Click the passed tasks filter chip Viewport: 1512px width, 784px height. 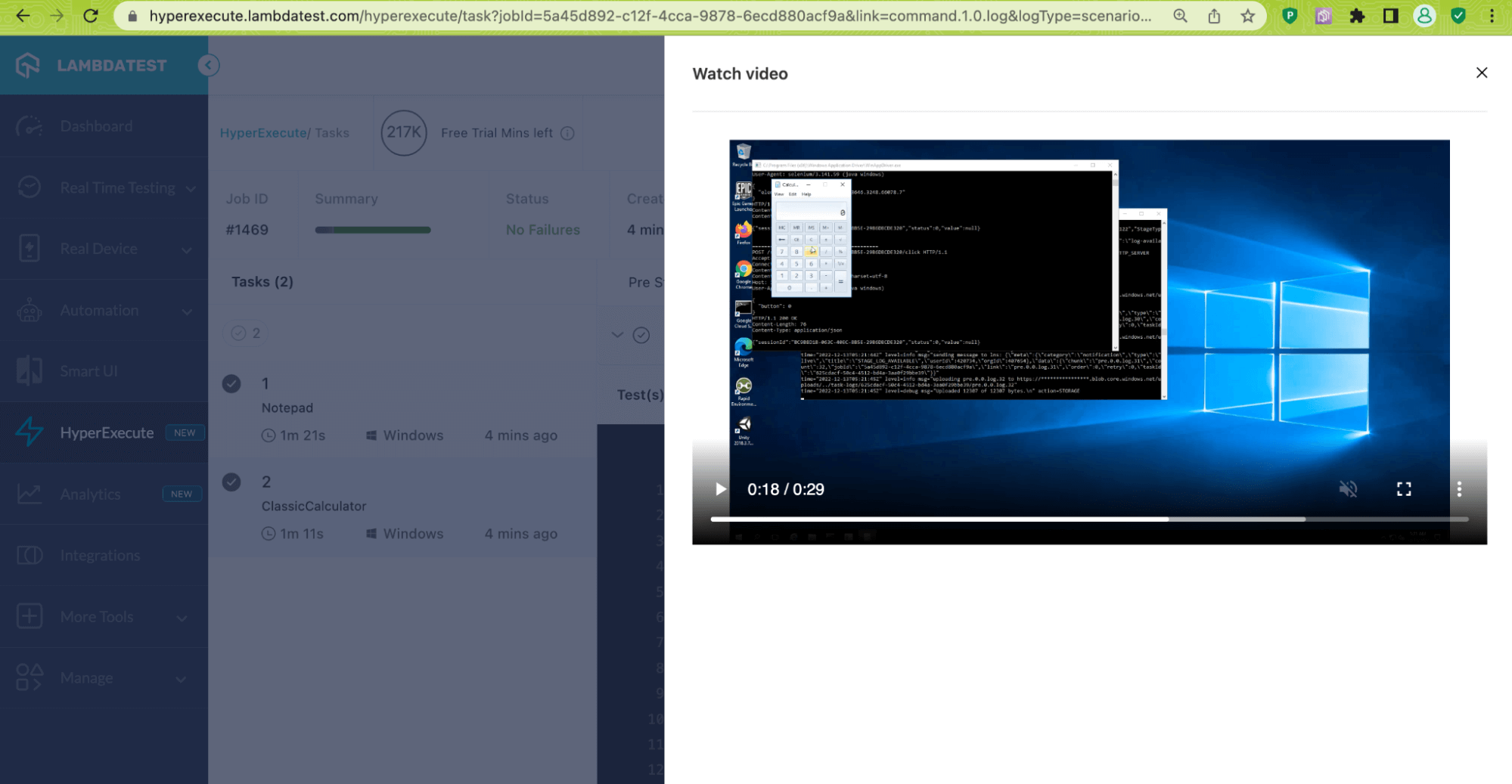coord(247,333)
